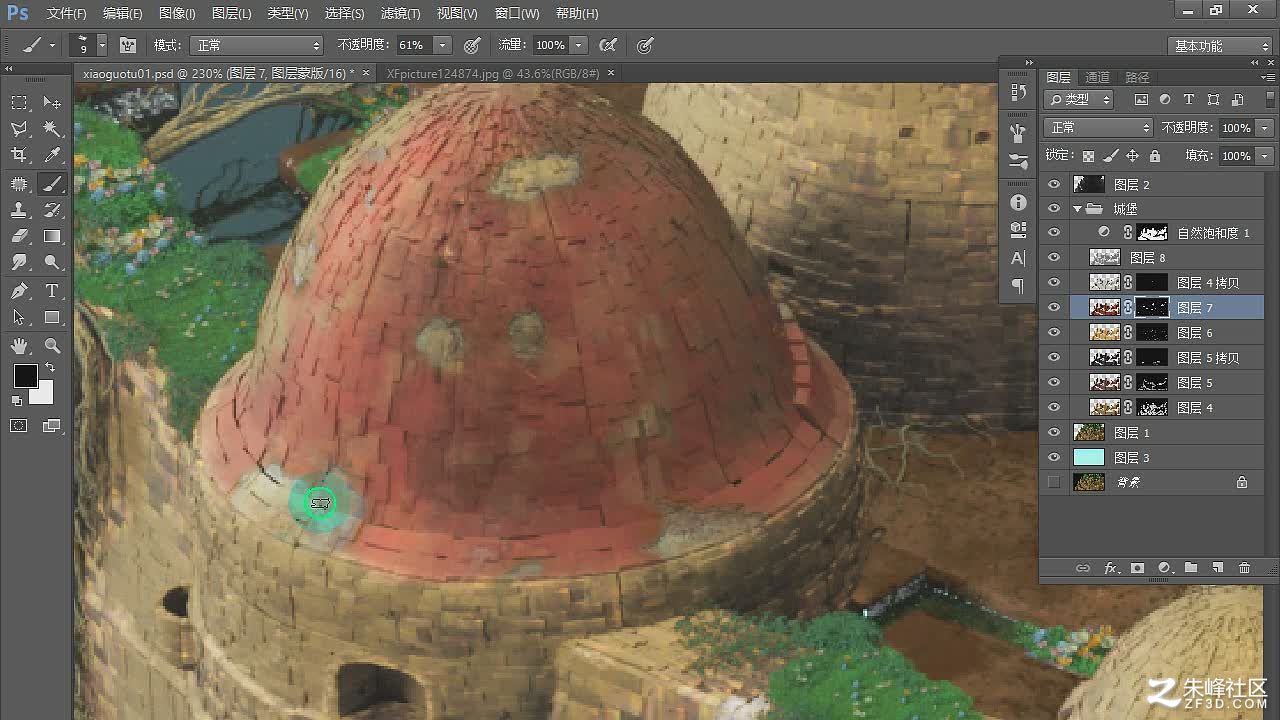Toggle lock transparent pixels checkerboard
This screenshot has height=720, width=1280.
pos(1089,156)
